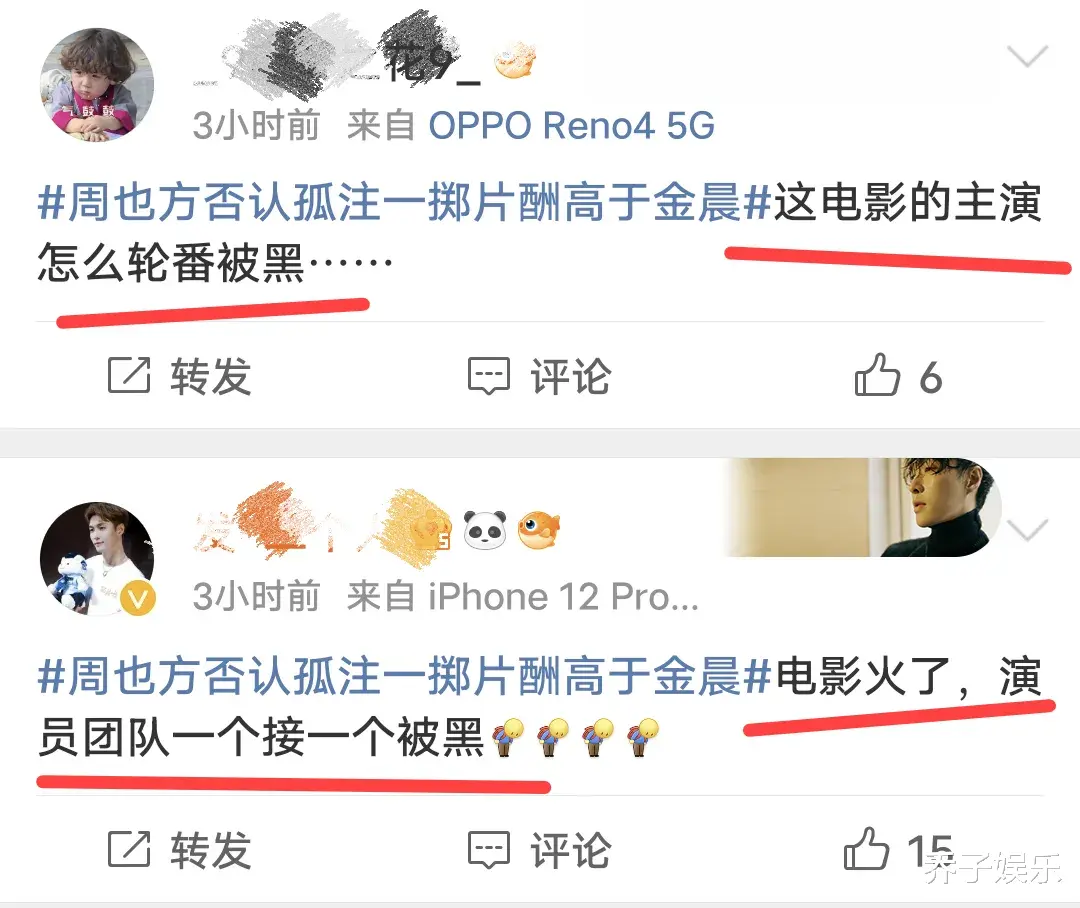
Task: Tap the repost icon on first post
Action: 129,375
